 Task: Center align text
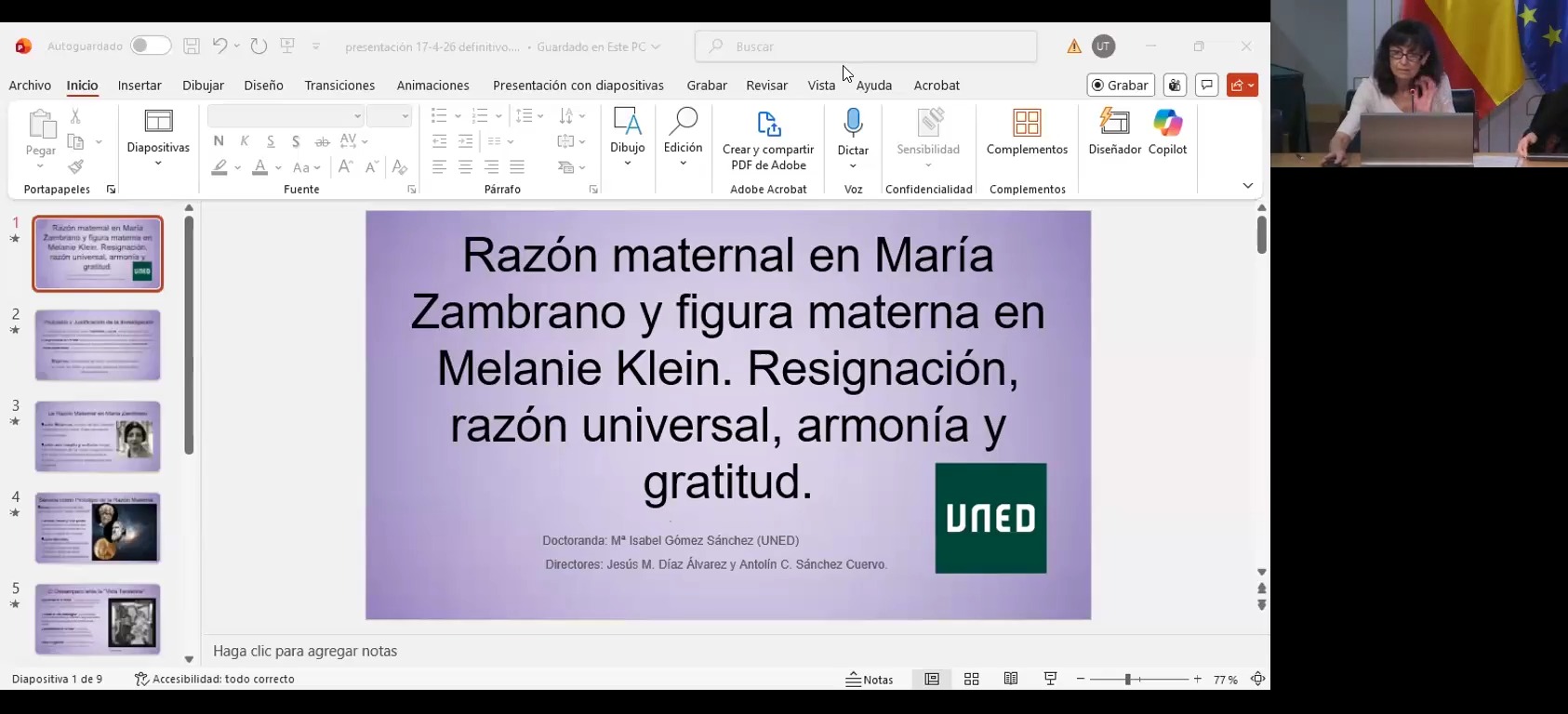[466, 167]
